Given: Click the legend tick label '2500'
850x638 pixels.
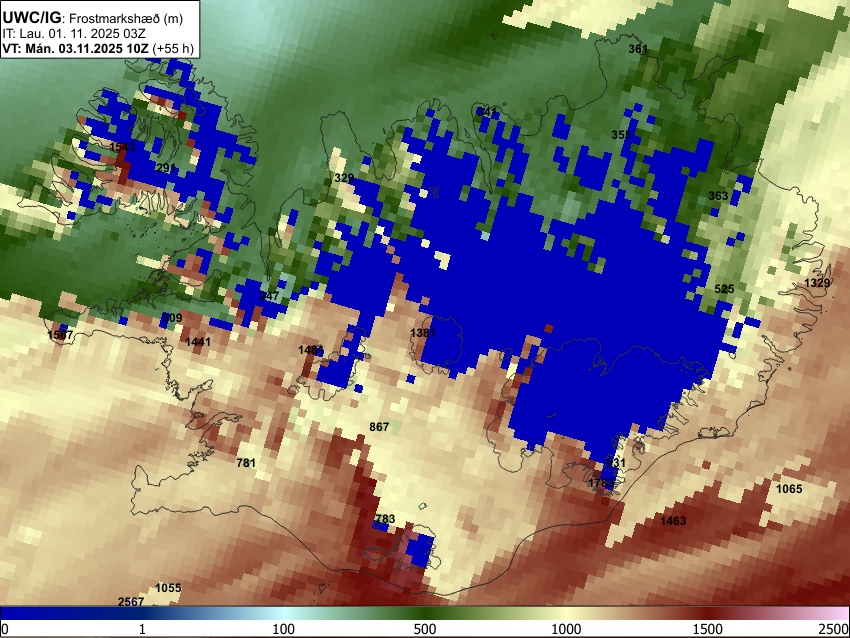Looking at the screenshot, I should click(x=834, y=629).
